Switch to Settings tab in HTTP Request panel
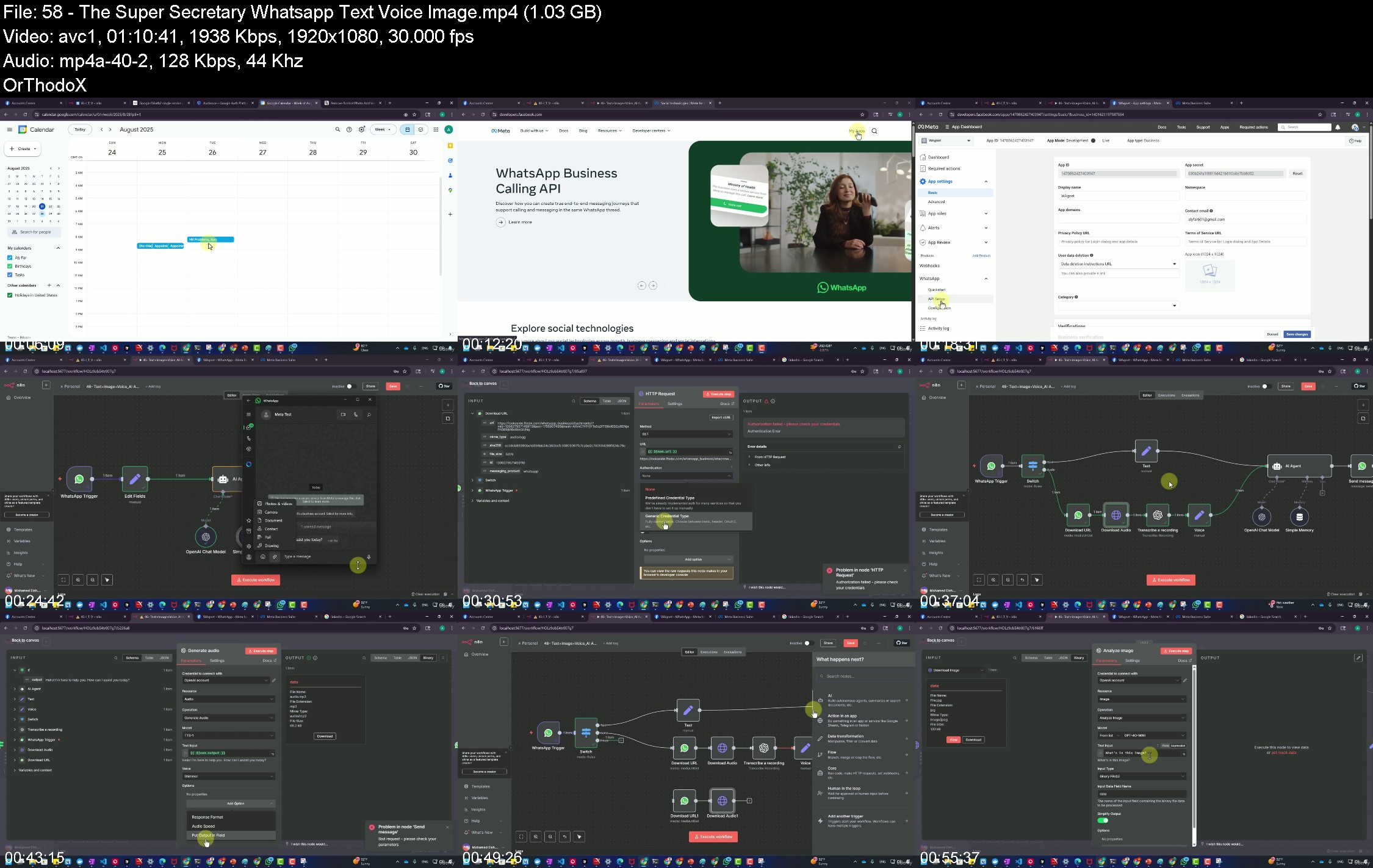The width and height of the screenshot is (1373, 868). 674,404
